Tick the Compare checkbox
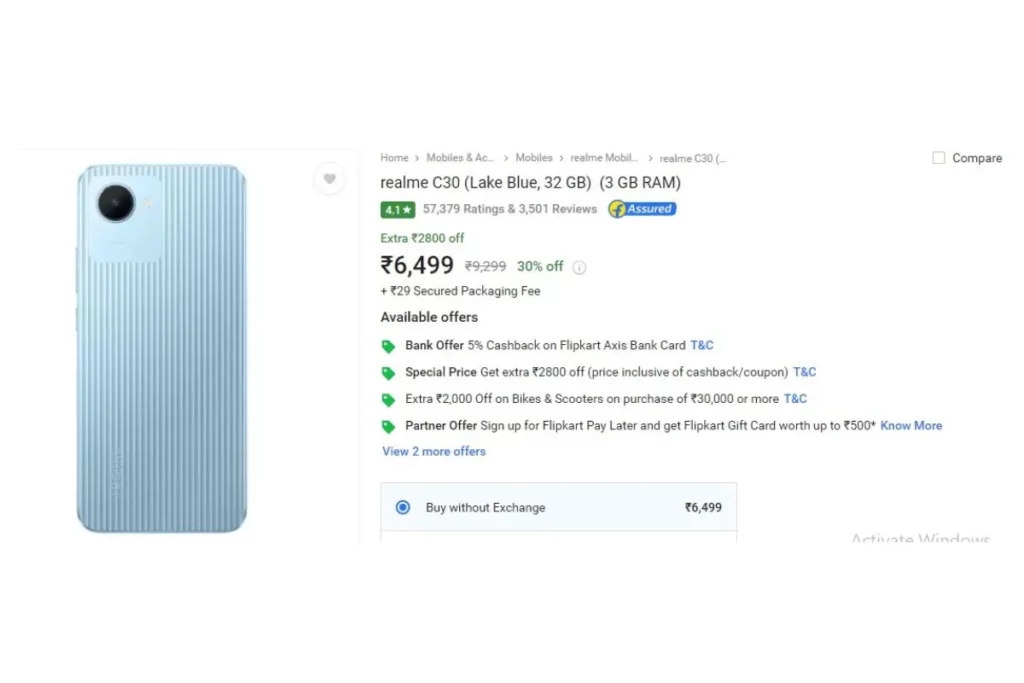The image size is (1024, 683). tap(938, 158)
